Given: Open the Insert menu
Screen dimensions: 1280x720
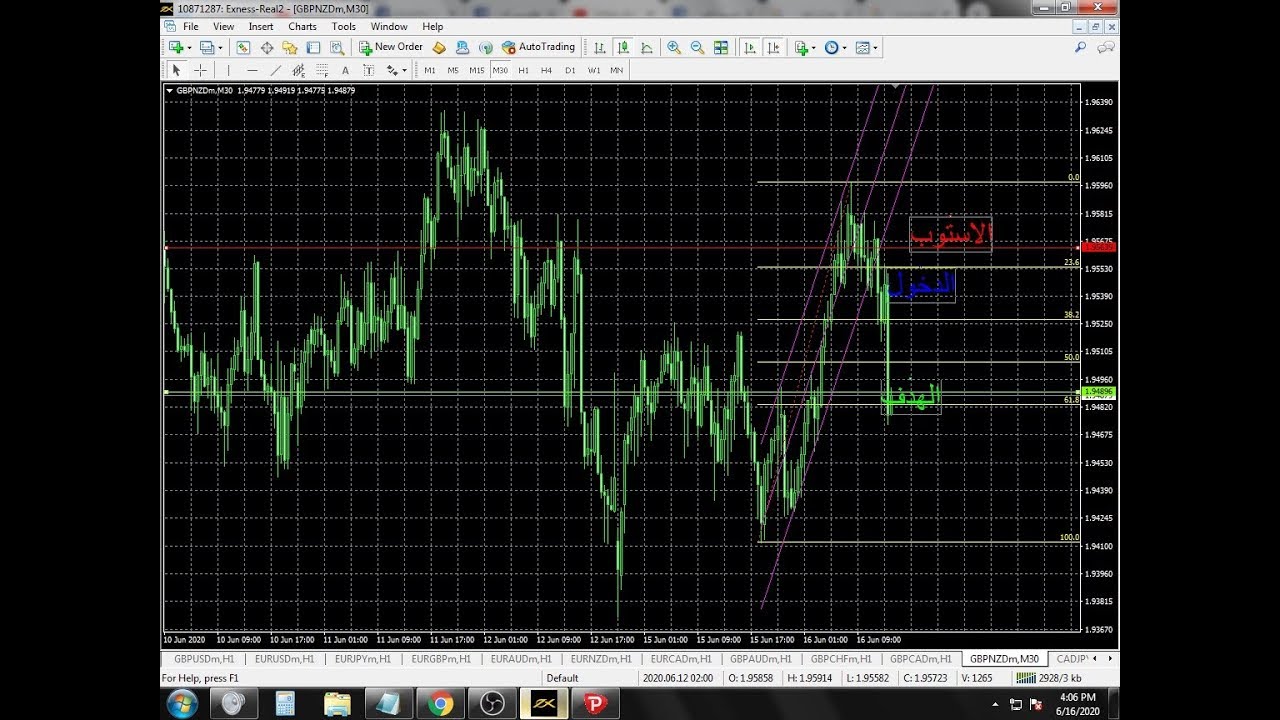Looking at the screenshot, I should click(x=261, y=27).
